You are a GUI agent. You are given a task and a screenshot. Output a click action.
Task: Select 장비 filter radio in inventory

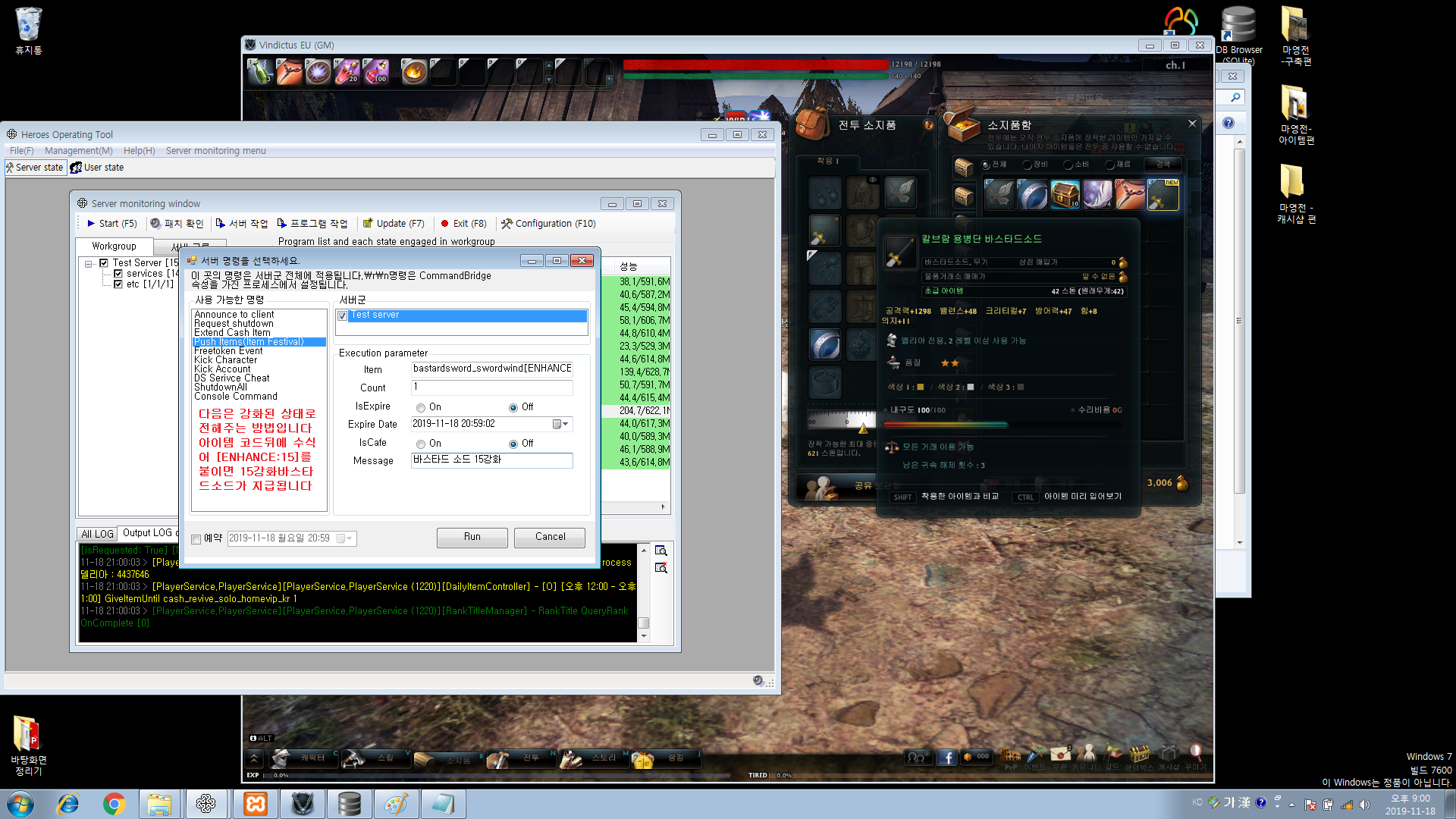click(1026, 165)
